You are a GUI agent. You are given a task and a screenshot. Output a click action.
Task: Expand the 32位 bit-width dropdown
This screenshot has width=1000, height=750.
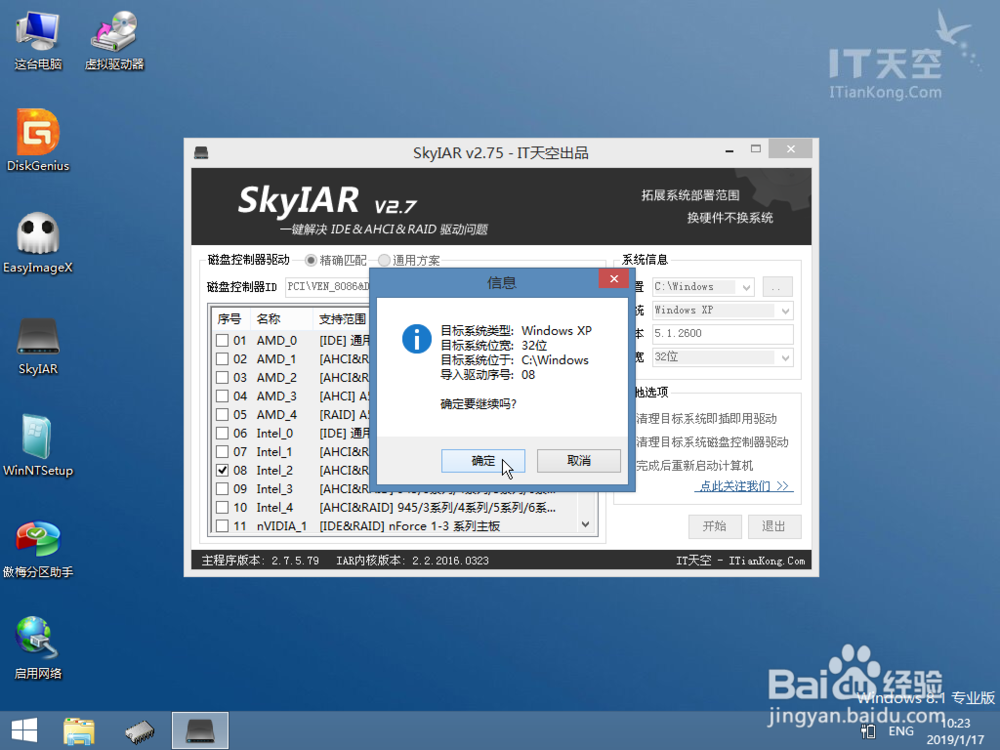pyautogui.click(x=785, y=357)
